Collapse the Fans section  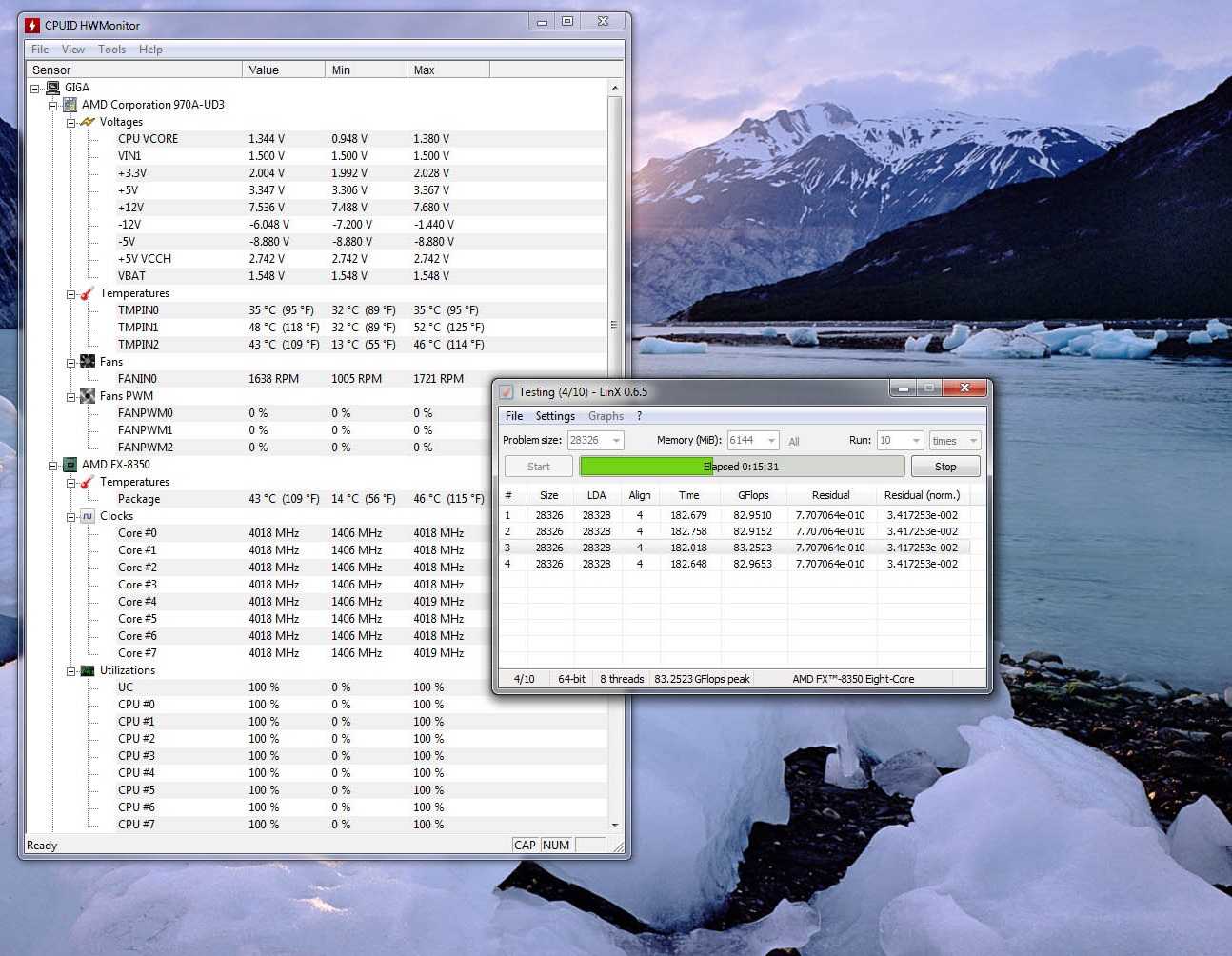(70, 363)
